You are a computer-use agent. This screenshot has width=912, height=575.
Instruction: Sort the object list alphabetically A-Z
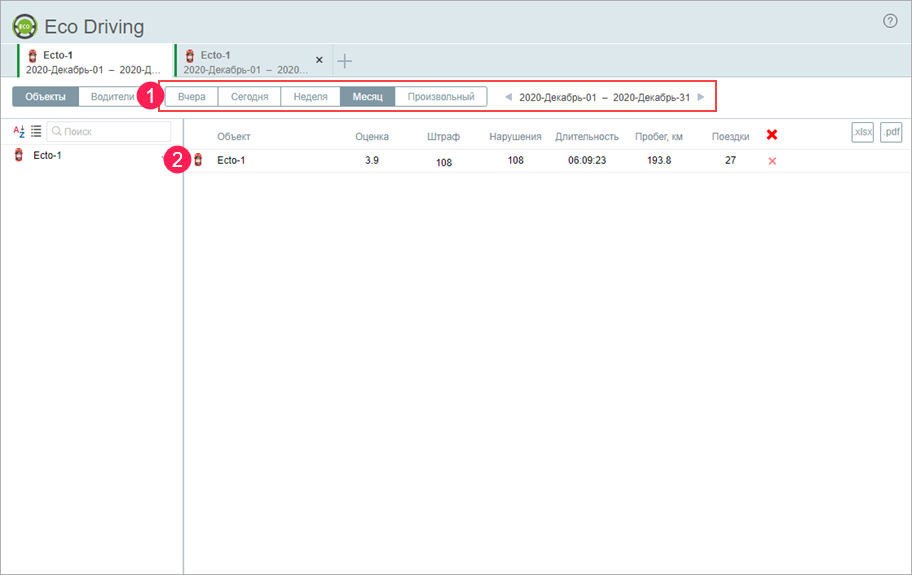[19, 131]
